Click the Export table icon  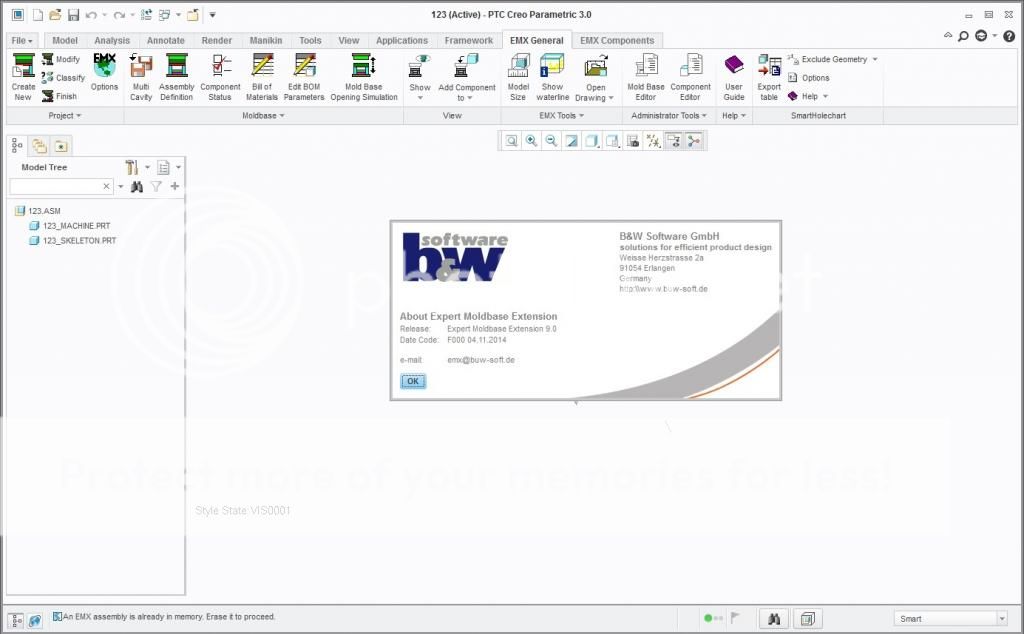pos(769,77)
